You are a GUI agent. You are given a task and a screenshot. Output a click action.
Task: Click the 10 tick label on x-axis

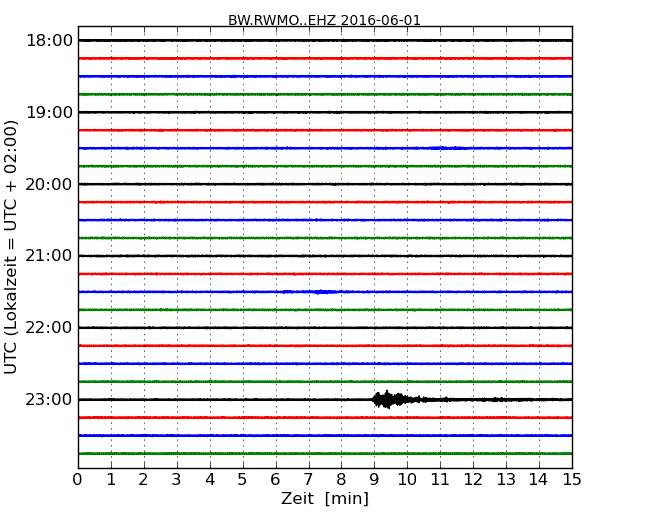pos(407,480)
